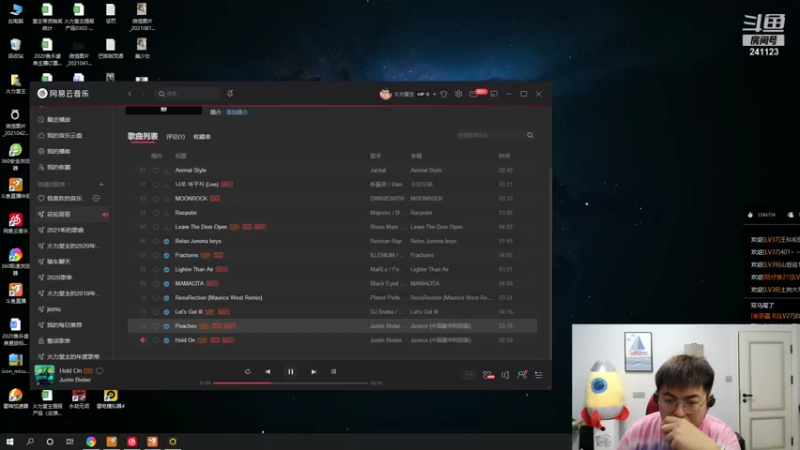The height and width of the screenshot is (450, 800).
Task: Click the playlist search magnifier icon
Action: point(530,135)
